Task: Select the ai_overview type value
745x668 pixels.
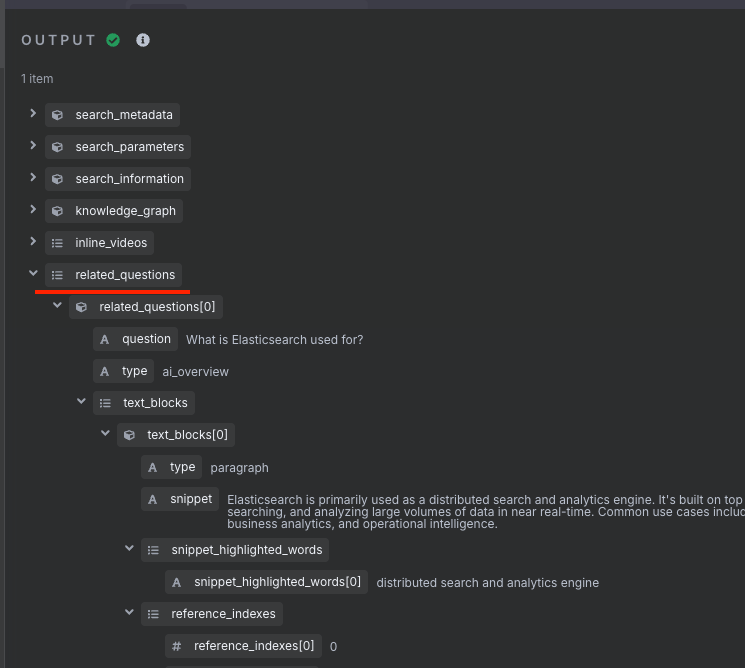Action: (x=195, y=372)
